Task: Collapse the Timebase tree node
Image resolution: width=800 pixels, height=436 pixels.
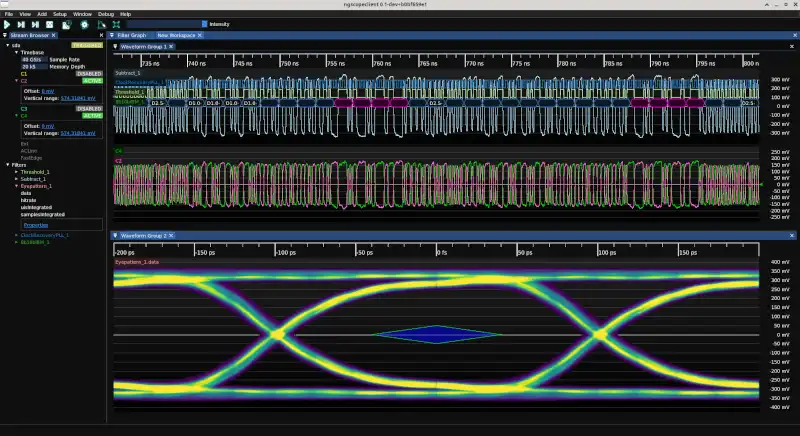Action: tap(16, 53)
